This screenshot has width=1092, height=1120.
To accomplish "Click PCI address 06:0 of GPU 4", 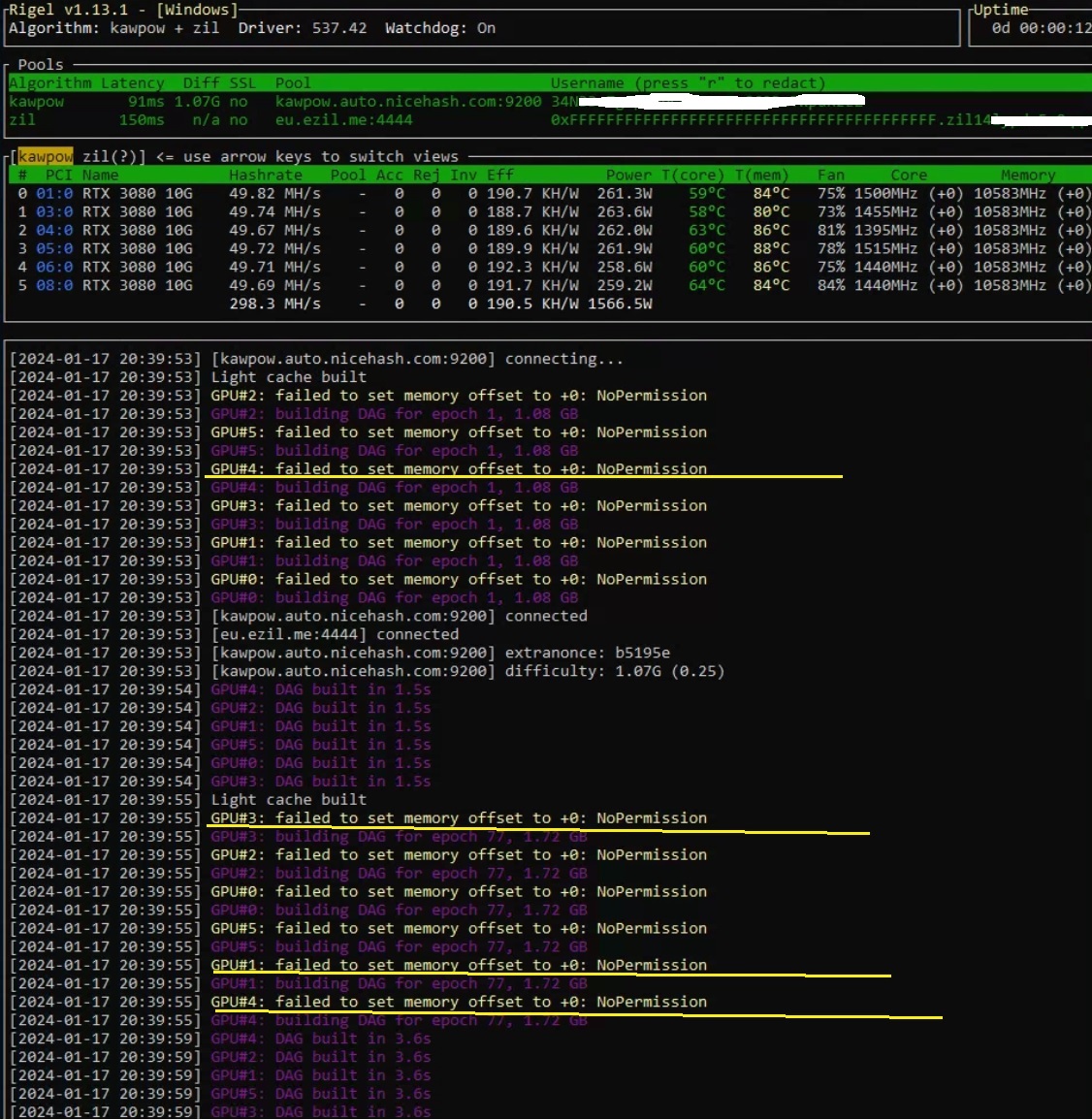I will (54, 267).
